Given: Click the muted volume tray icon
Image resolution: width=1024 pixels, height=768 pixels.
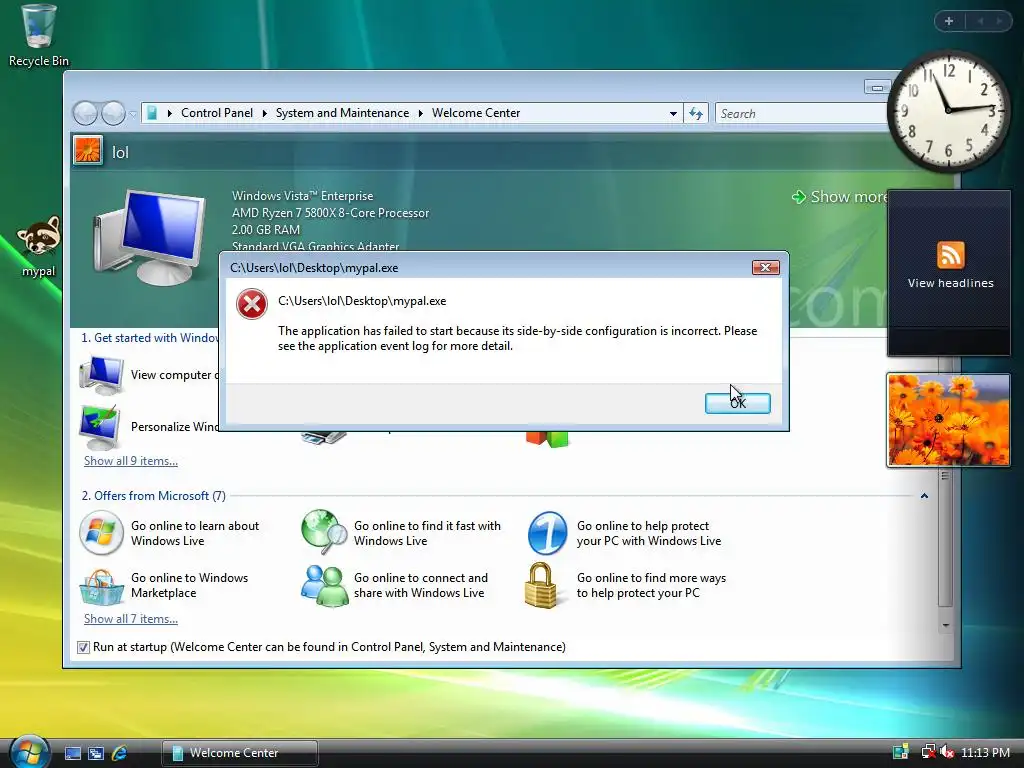Looking at the screenshot, I should pos(946,752).
